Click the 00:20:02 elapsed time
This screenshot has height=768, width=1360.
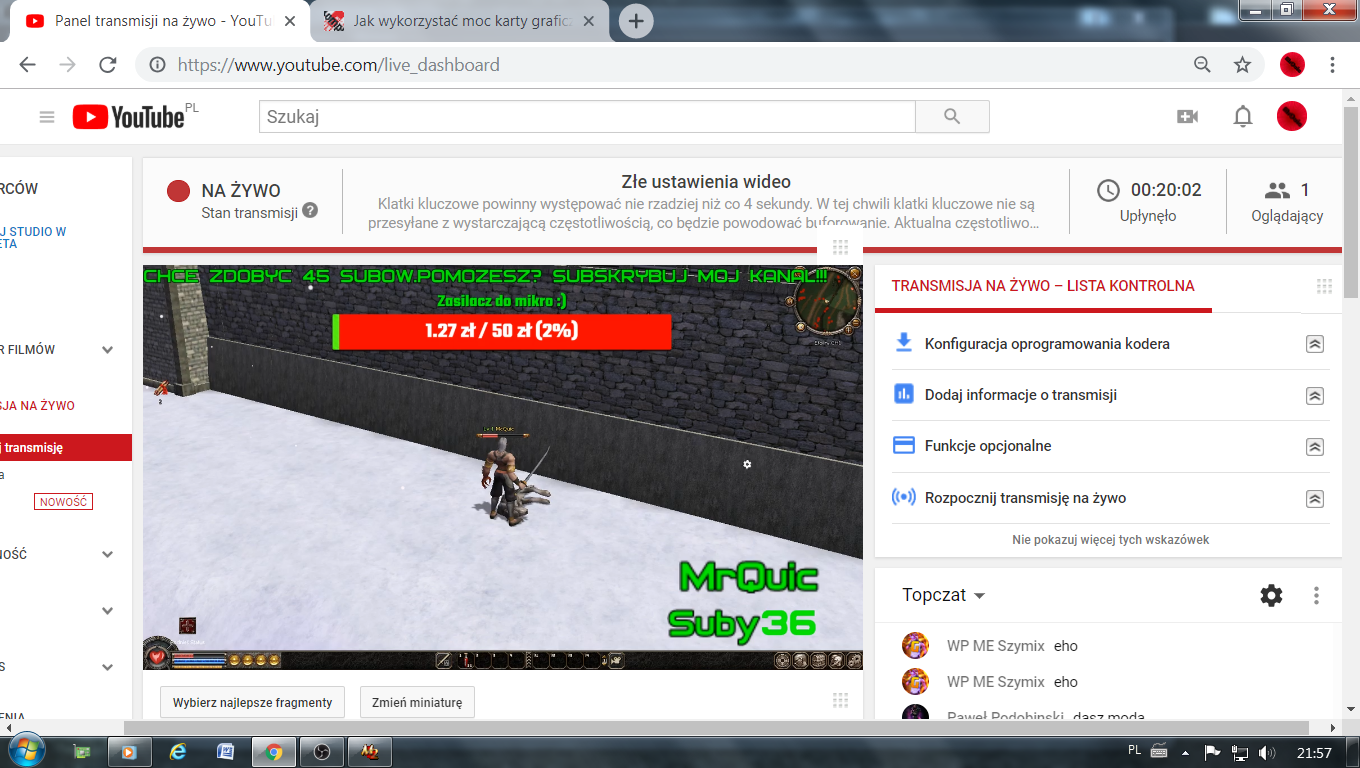click(1166, 190)
